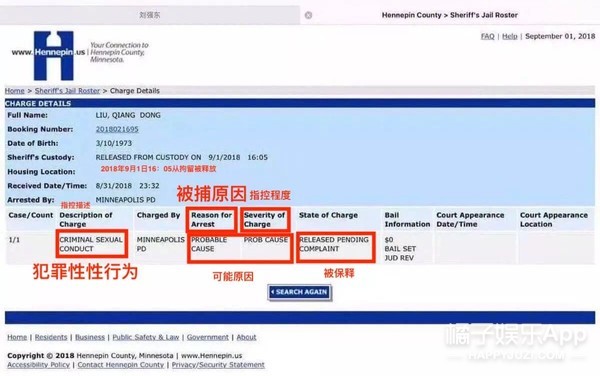Click the September 01, 2018 date text
This screenshot has width=600, height=376.
tap(560, 36)
